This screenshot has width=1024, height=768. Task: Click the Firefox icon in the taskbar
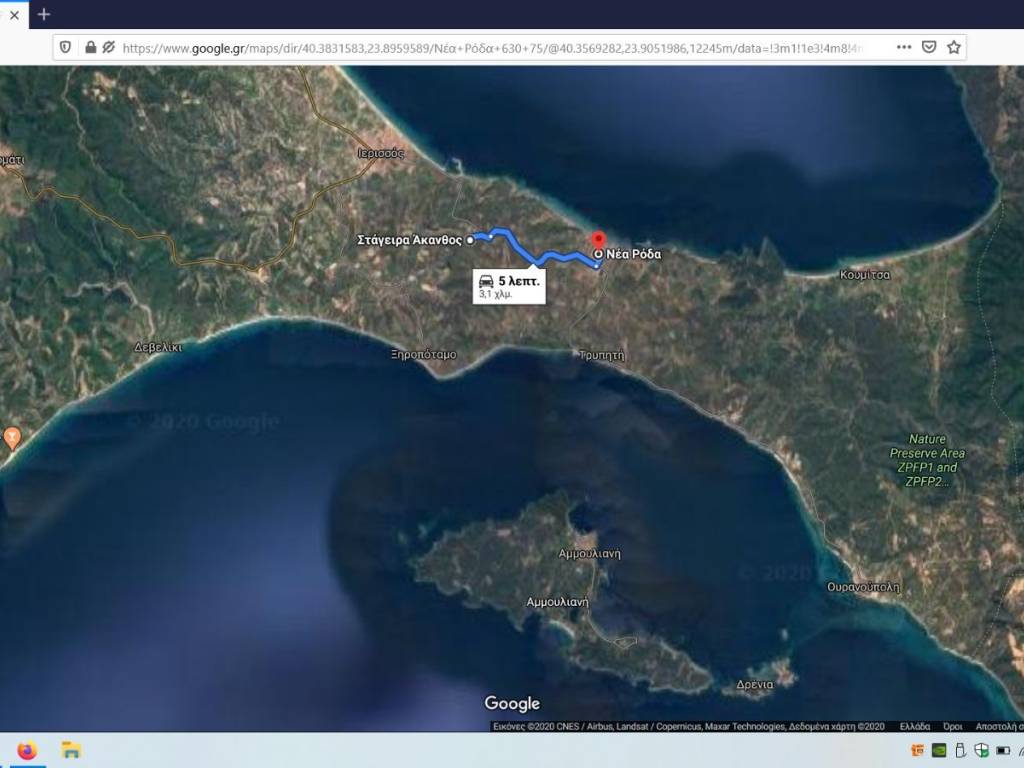(27, 751)
